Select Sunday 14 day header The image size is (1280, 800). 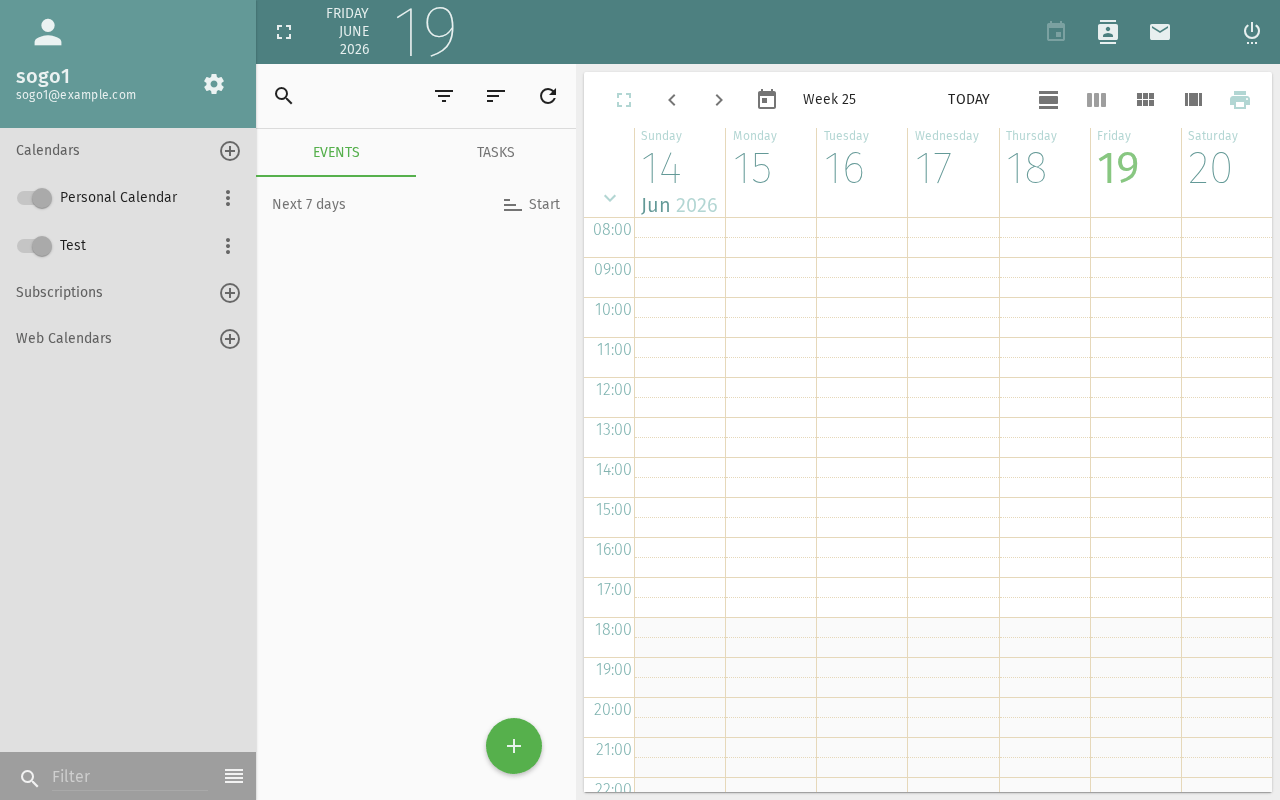tap(680, 172)
